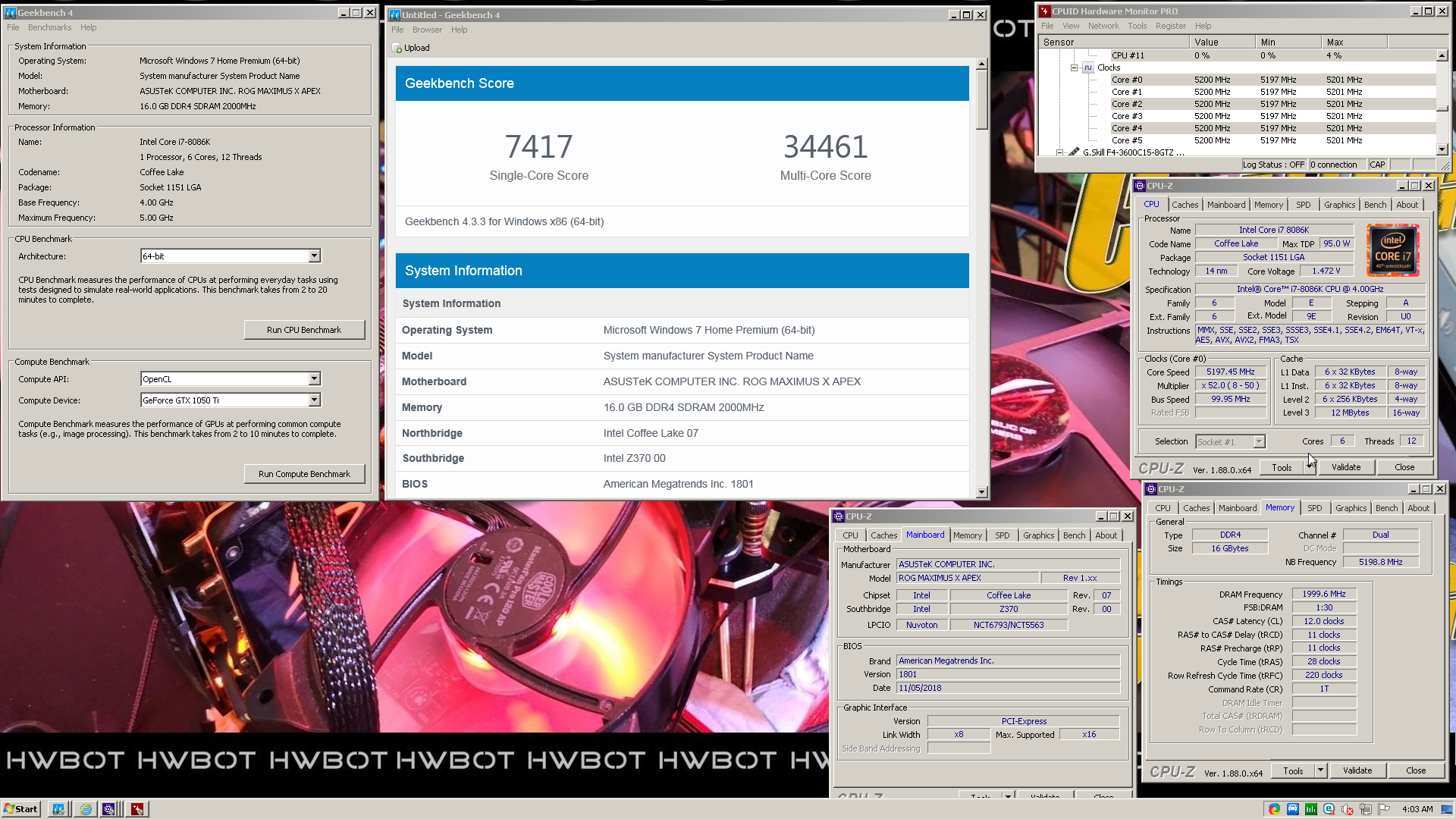
Task: Click the 34461 multi-core score
Action: click(x=825, y=146)
